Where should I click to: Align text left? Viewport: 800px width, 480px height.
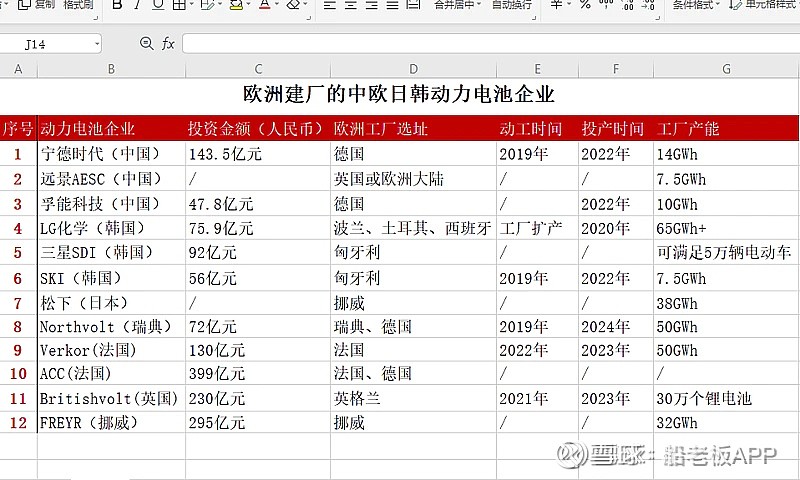(330, 5)
